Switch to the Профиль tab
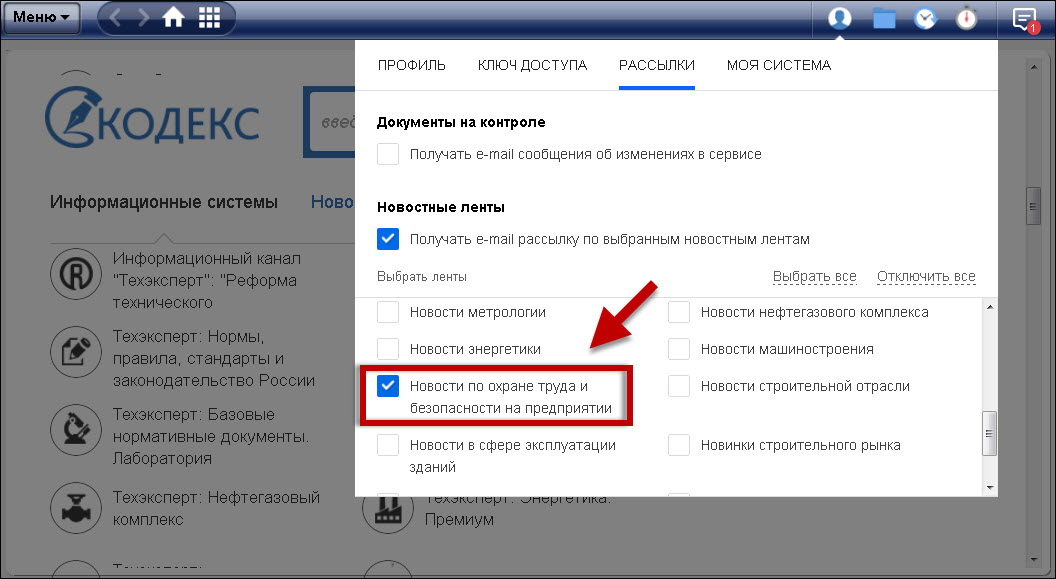This screenshot has height=579, width=1056. point(411,65)
